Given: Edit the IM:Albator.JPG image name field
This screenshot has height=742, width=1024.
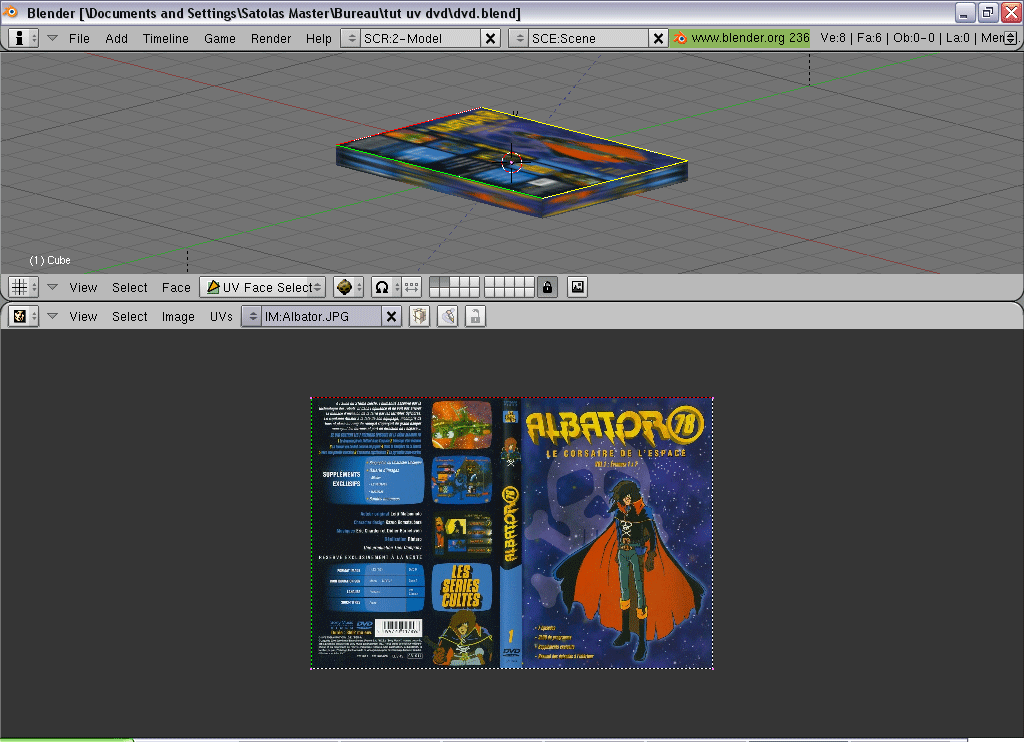Looking at the screenshot, I should 321,317.
